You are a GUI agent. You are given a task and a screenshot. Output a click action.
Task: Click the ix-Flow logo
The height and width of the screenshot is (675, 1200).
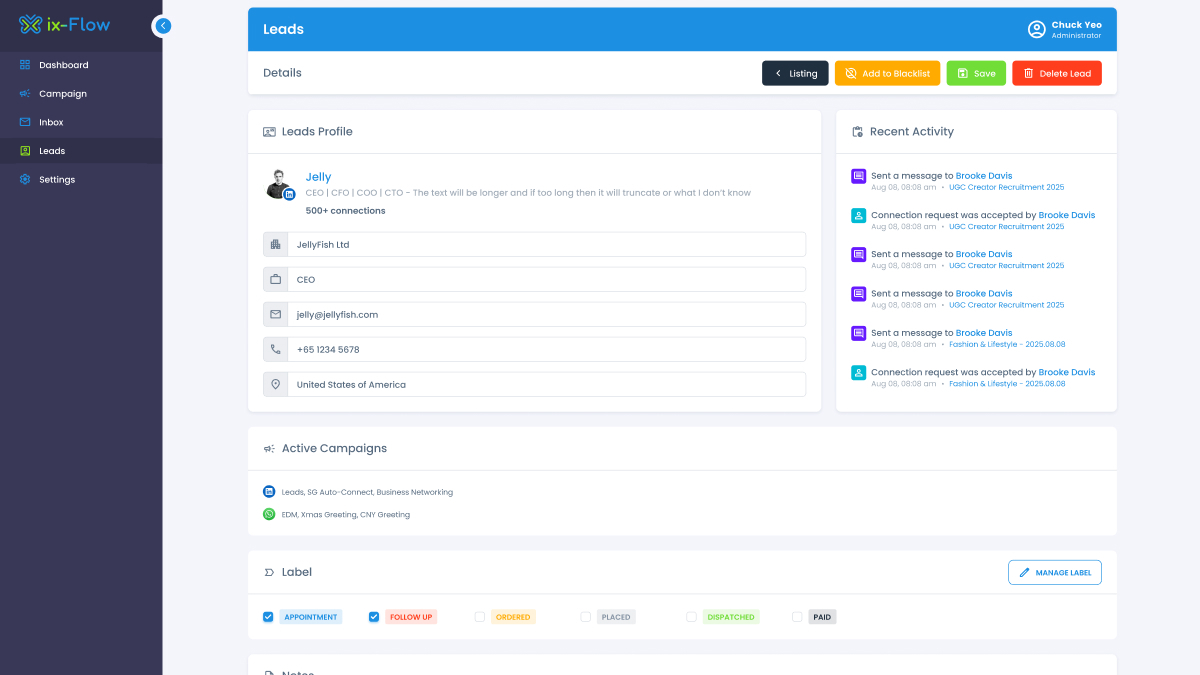(65, 25)
